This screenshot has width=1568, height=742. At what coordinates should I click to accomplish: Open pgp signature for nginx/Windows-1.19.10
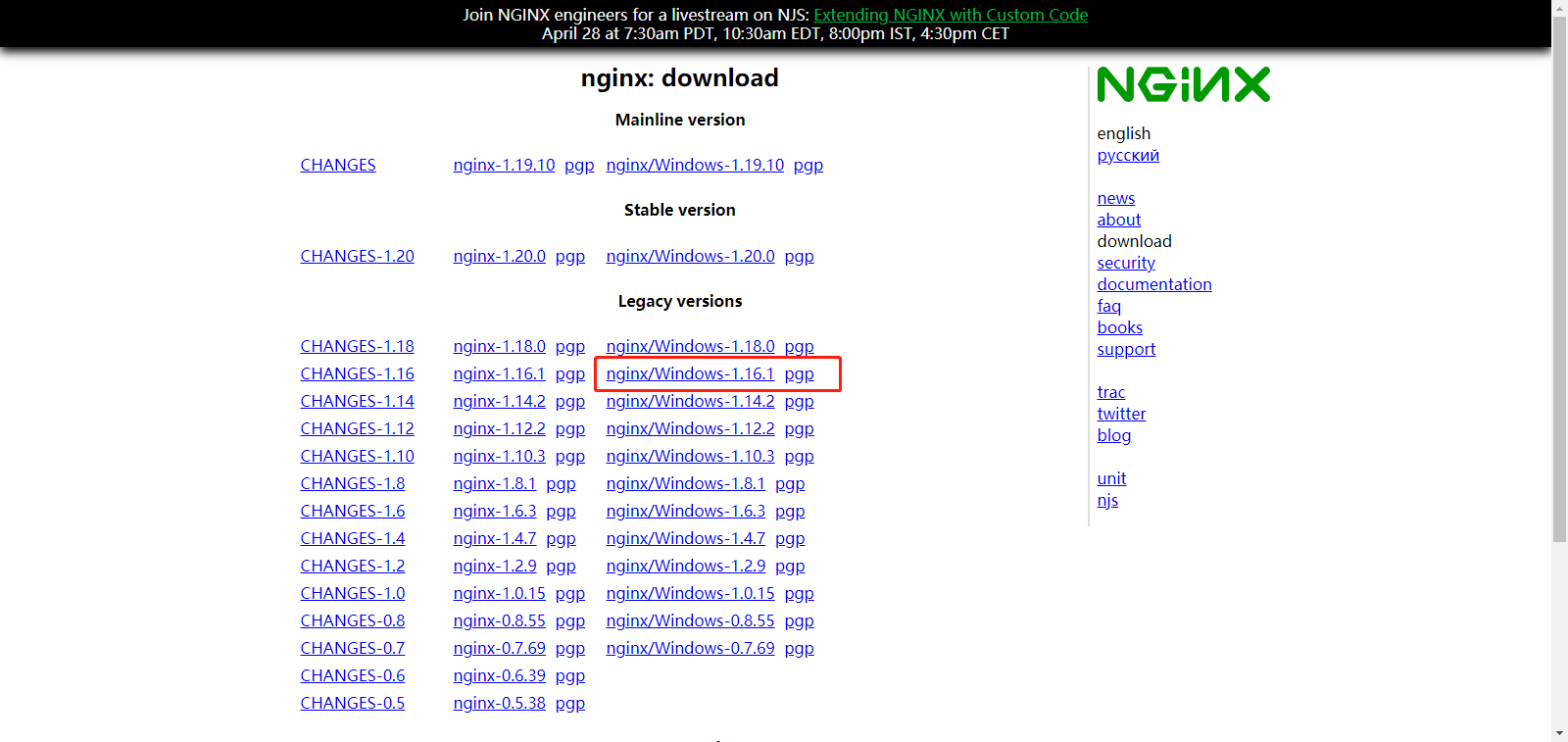[808, 165]
